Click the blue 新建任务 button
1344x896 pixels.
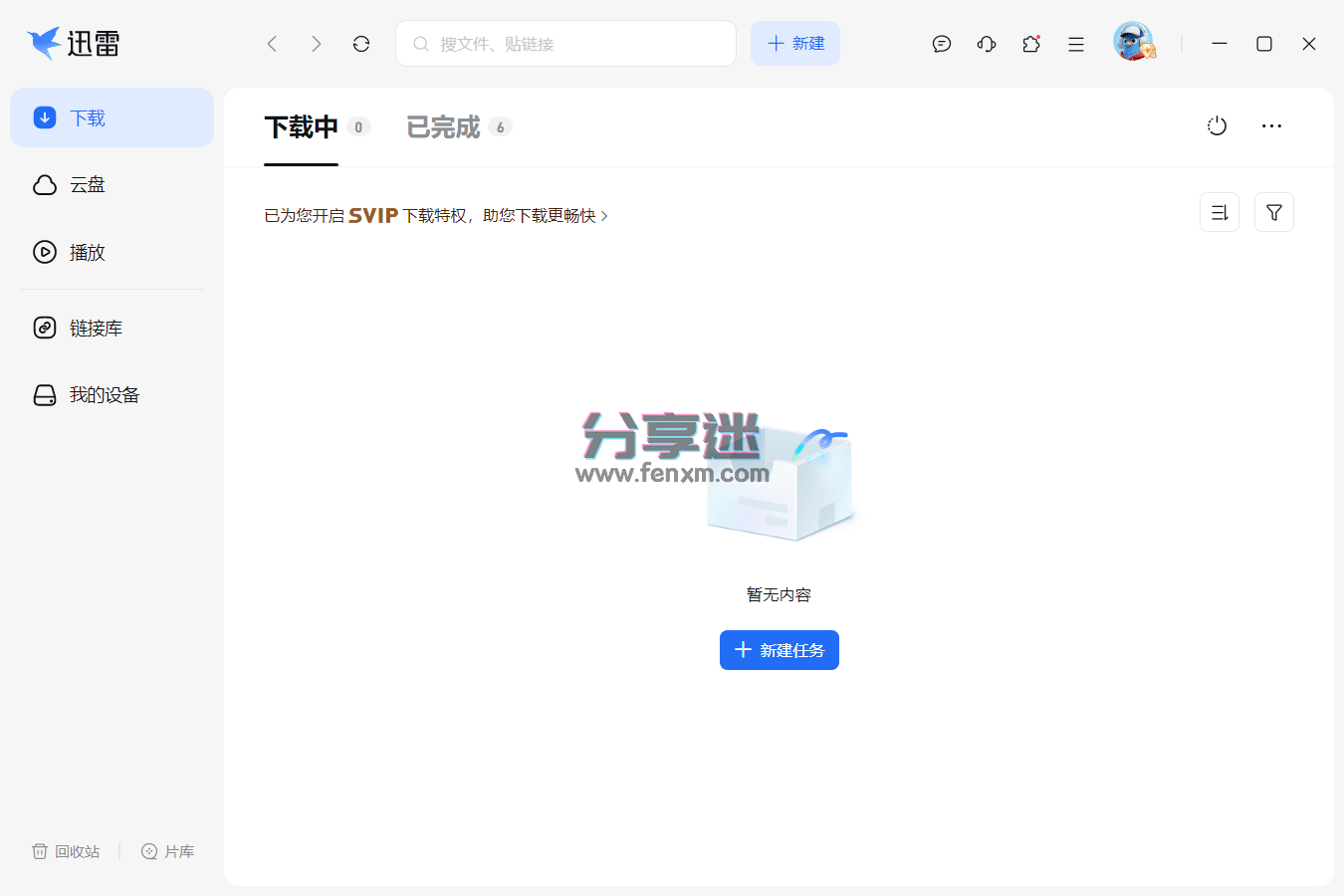coord(780,650)
